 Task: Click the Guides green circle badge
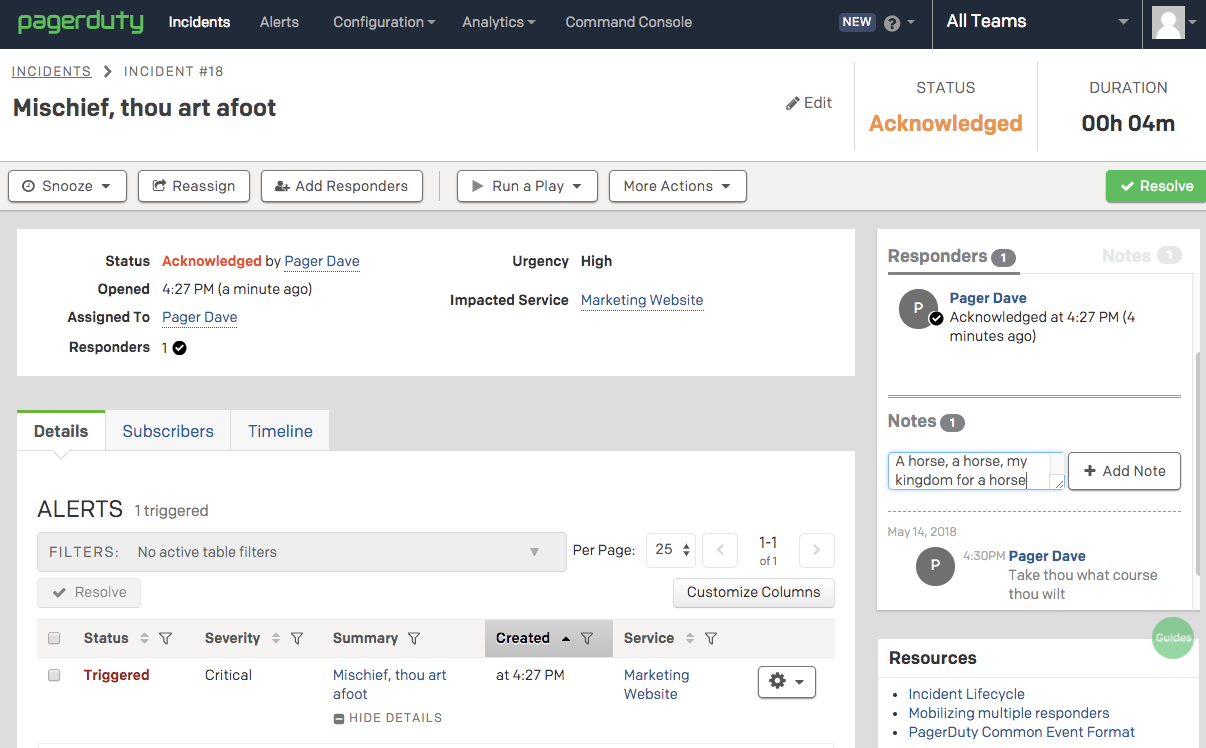click(1172, 637)
